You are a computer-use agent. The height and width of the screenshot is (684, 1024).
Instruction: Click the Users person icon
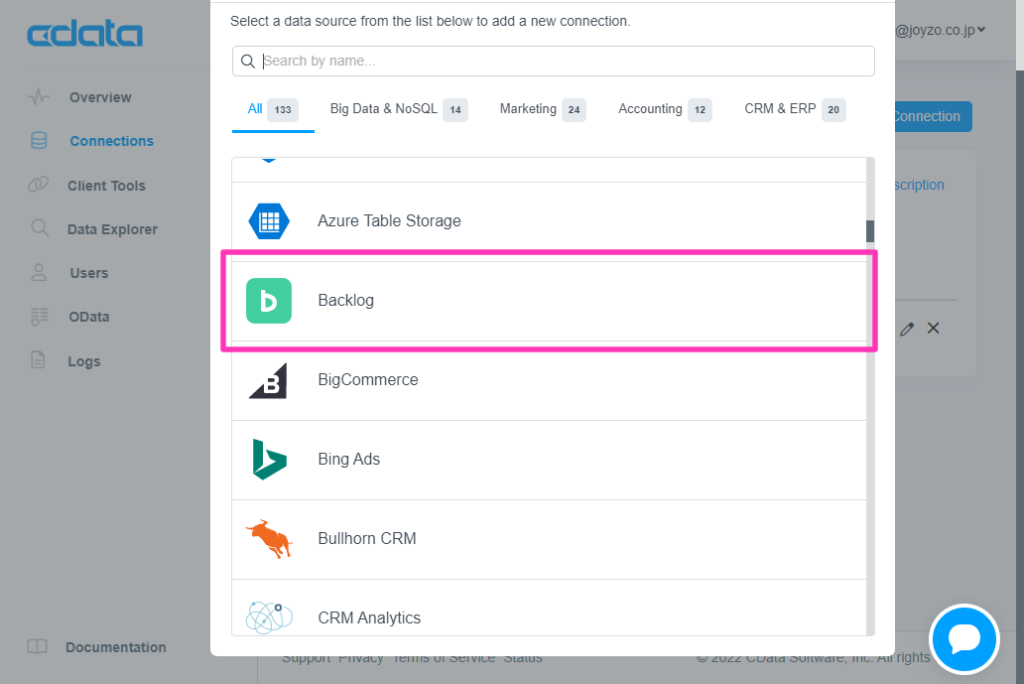(x=39, y=272)
